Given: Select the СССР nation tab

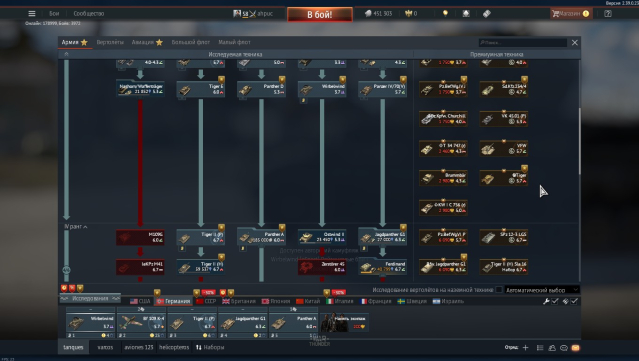Looking at the screenshot, I should [x=206, y=301].
